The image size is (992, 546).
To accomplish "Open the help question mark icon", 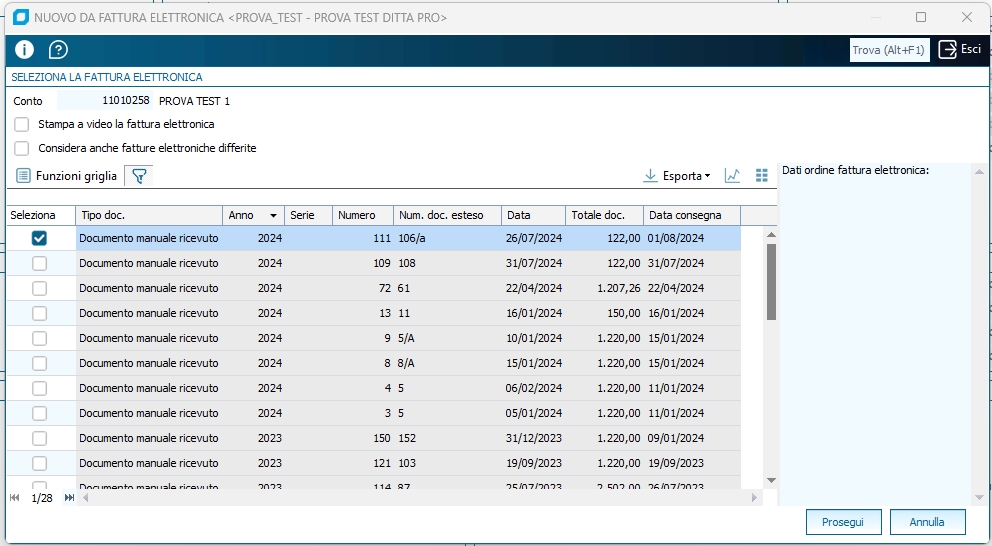I will pos(58,50).
